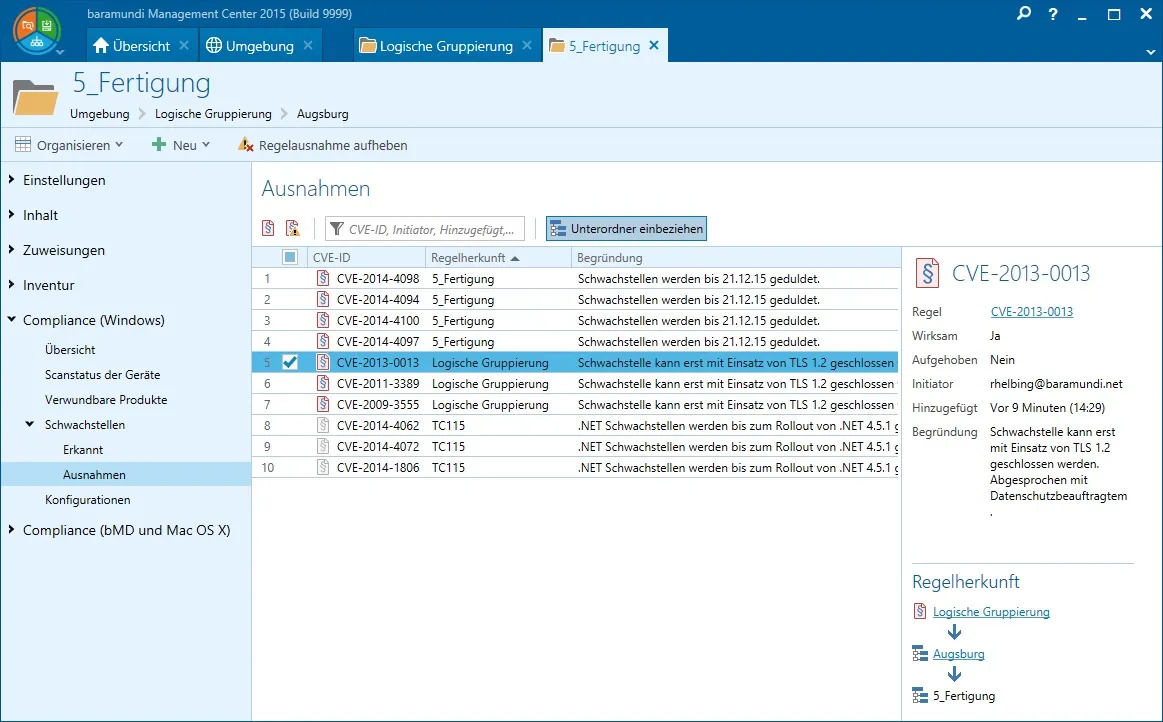Open help via the question mark icon
The width and height of the screenshot is (1163, 722).
click(1053, 13)
